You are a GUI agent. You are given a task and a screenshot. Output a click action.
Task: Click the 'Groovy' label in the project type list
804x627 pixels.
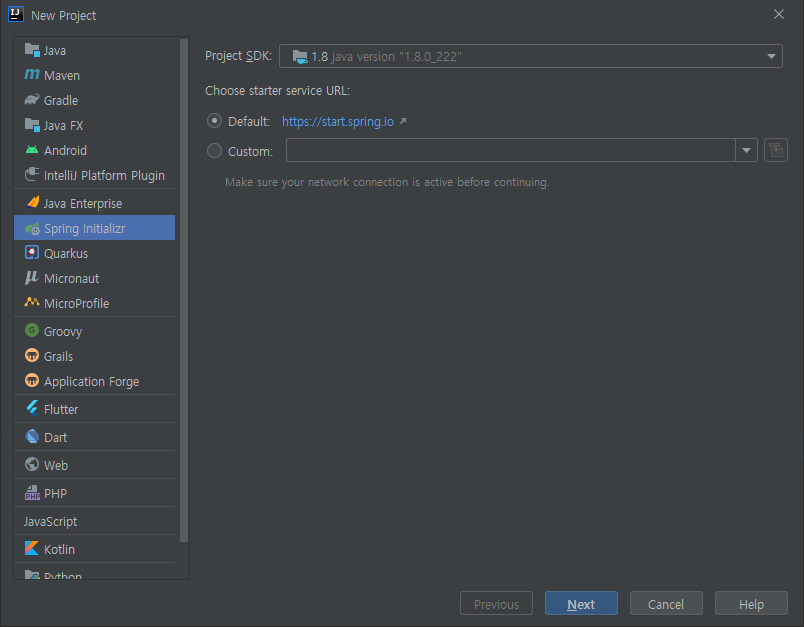click(x=63, y=332)
